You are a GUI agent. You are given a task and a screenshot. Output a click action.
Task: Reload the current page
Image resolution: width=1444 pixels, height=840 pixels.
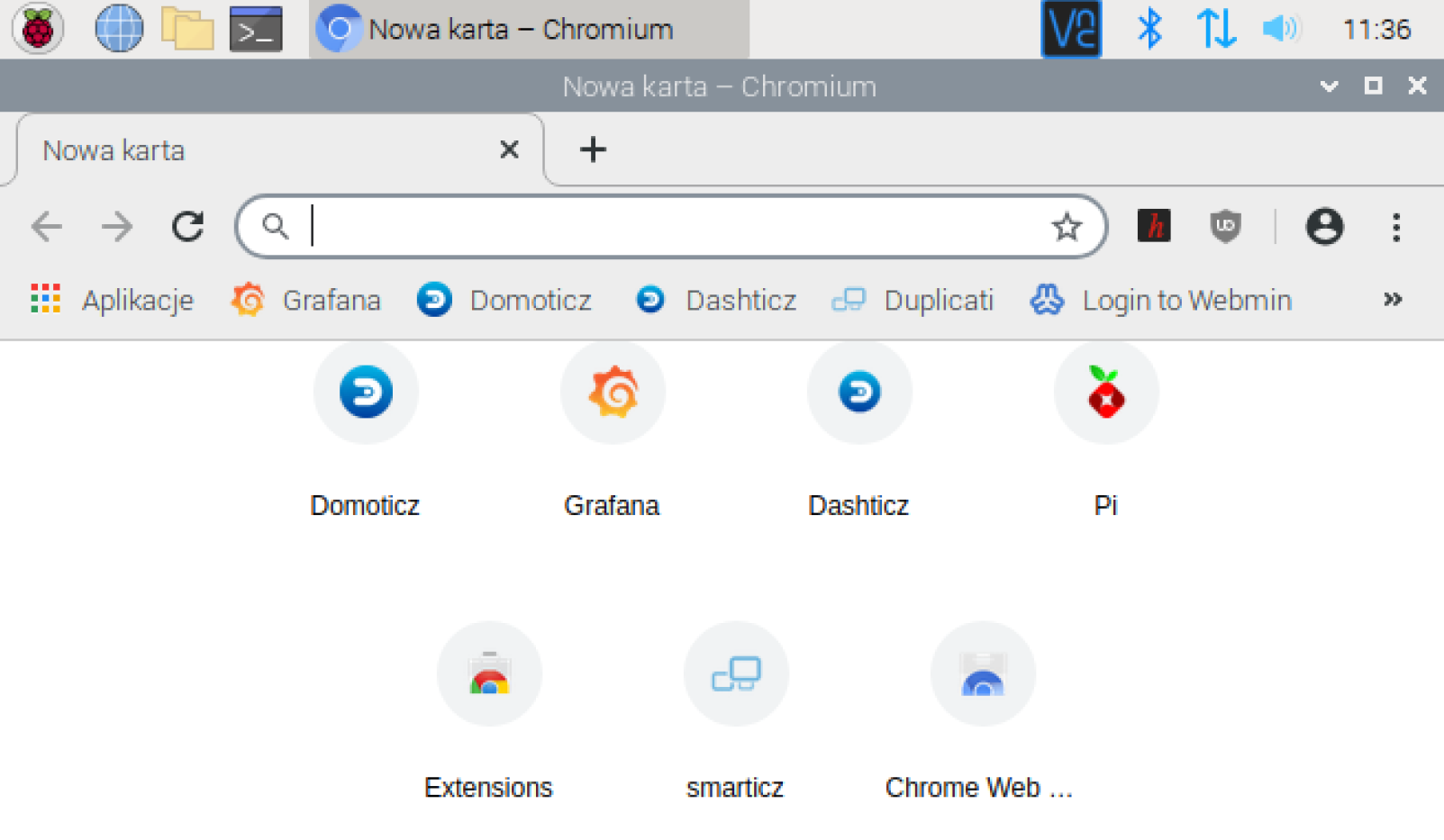(187, 226)
